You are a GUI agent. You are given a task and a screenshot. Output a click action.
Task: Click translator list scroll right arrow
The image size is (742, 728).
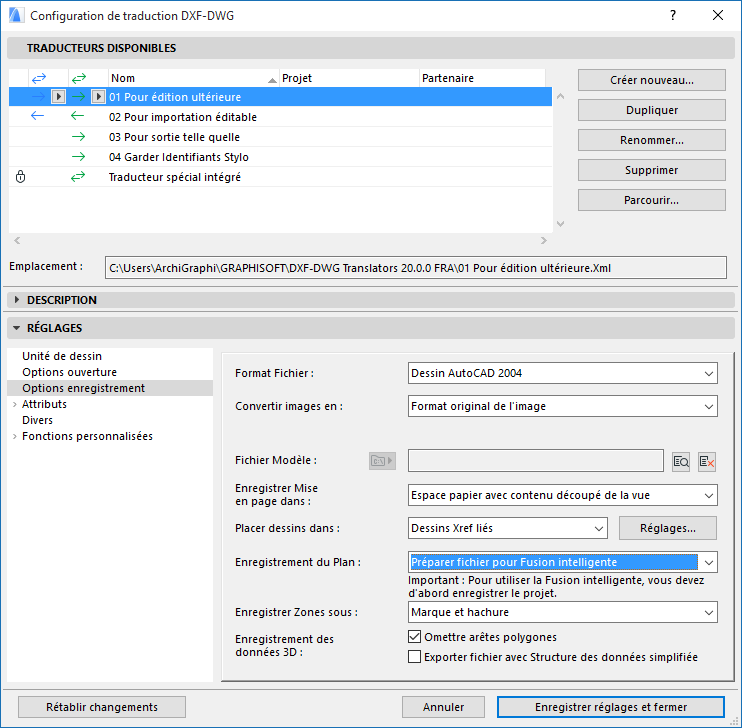click(x=544, y=240)
